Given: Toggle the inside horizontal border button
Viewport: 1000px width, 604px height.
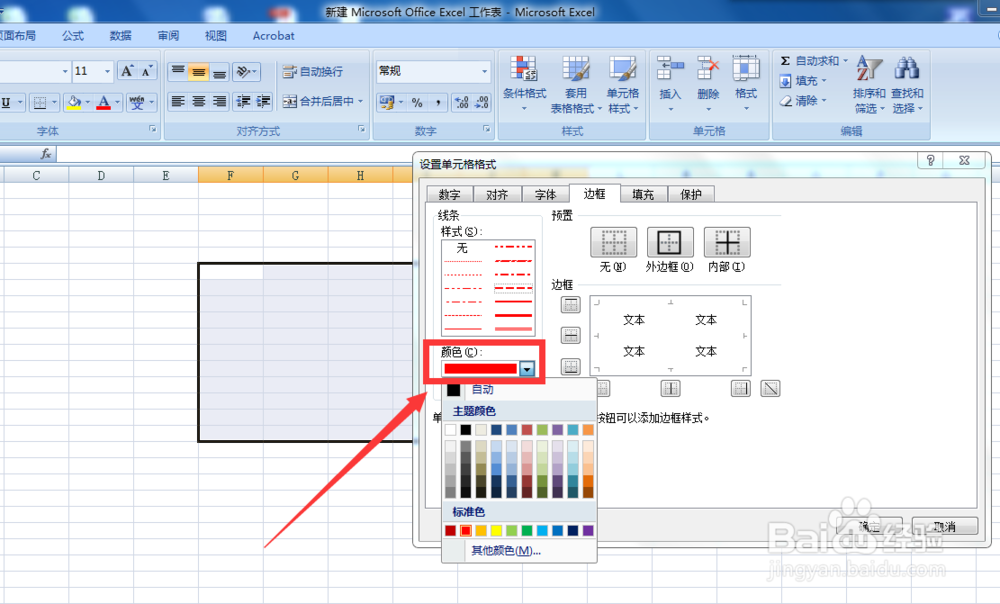Looking at the screenshot, I should tap(571, 335).
